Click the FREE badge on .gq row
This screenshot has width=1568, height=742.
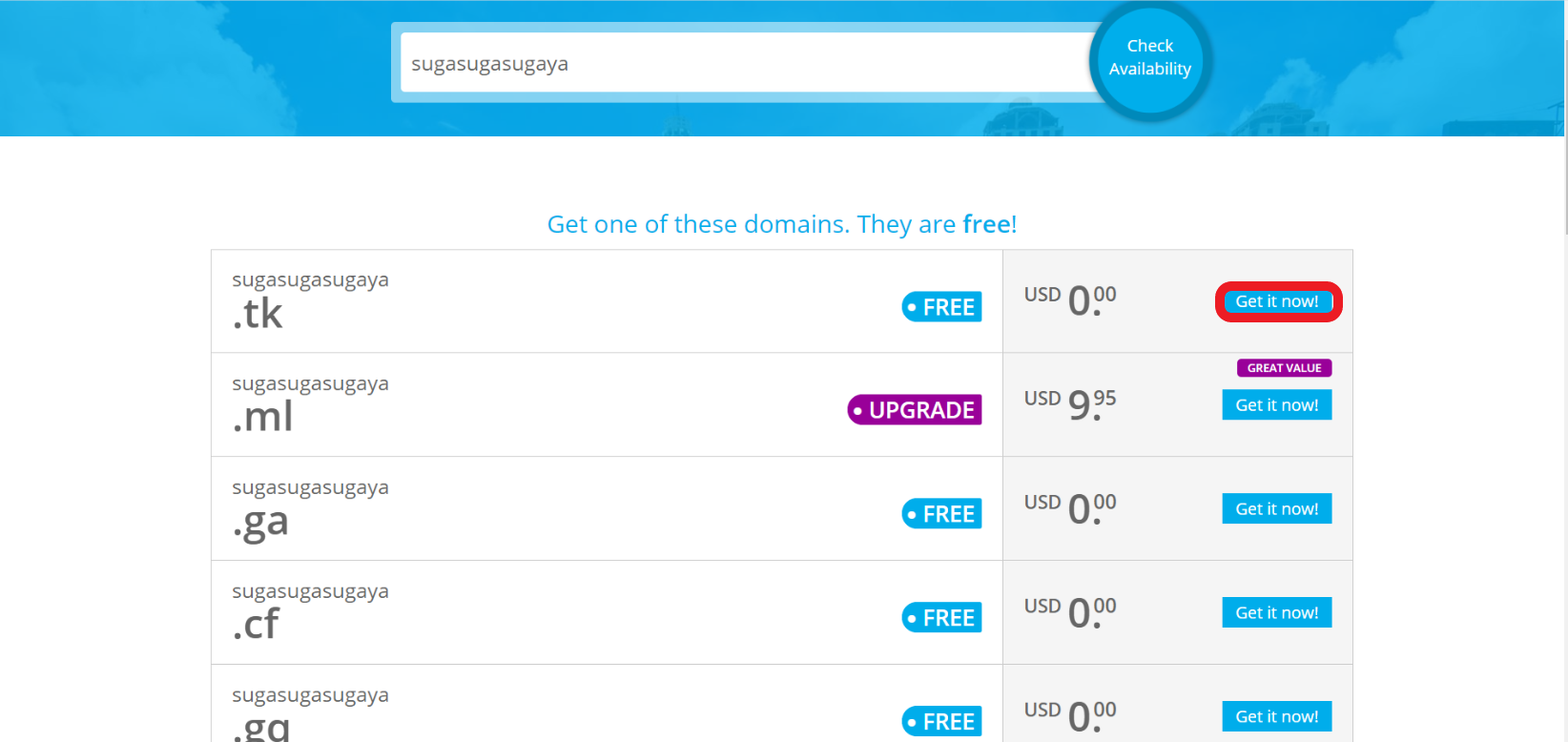click(942, 722)
